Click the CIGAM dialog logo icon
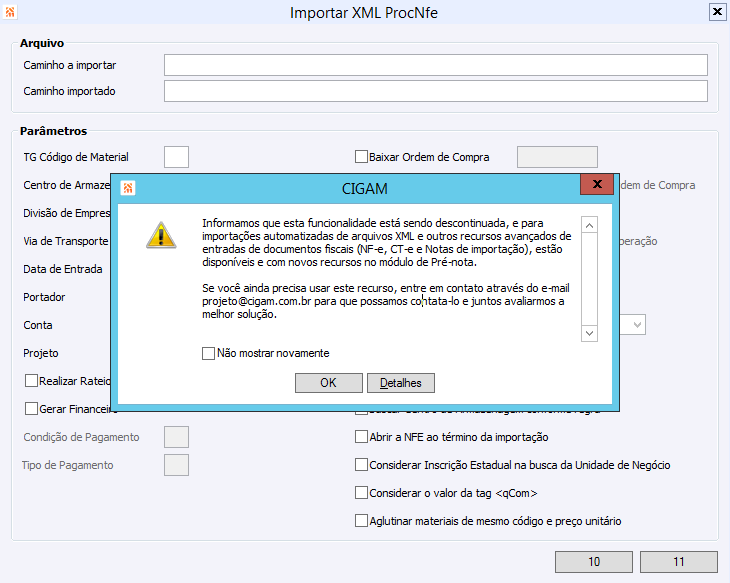 click(x=128, y=188)
